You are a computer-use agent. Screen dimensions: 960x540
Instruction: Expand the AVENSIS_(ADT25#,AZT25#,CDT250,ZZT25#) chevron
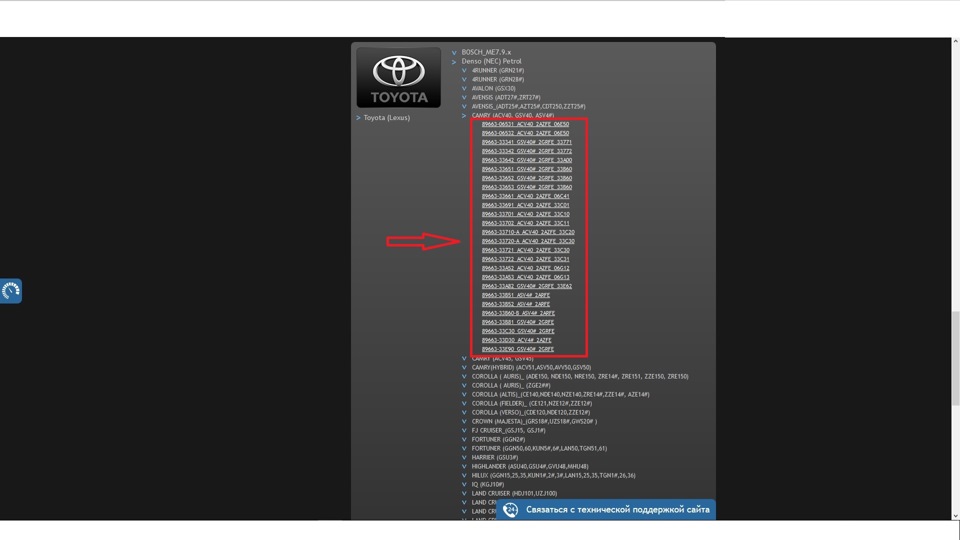click(x=464, y=107)
